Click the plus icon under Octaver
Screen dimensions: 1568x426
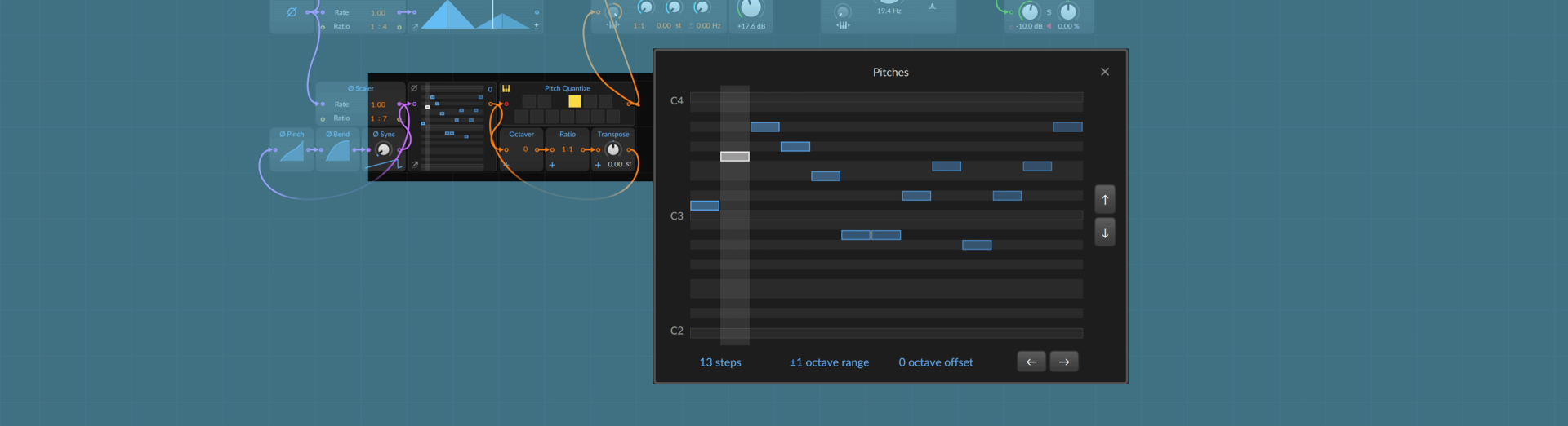point(506,165)
